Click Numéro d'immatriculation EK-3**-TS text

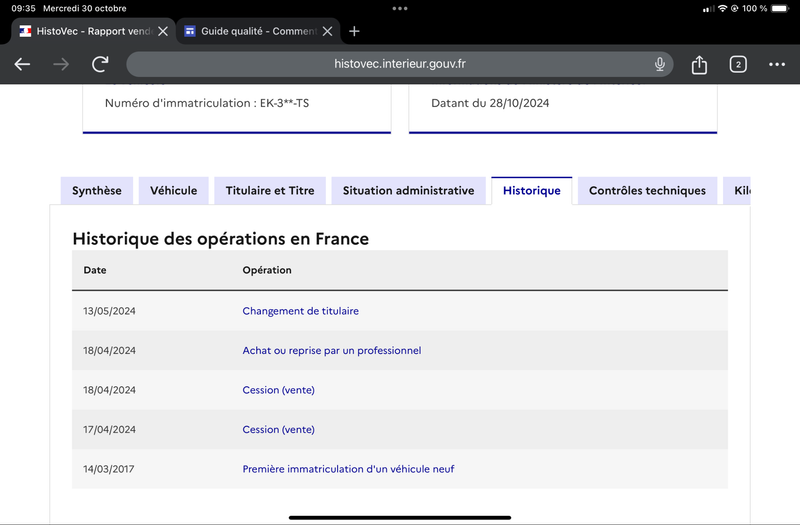pyautogui.click(x=207, y=103)
